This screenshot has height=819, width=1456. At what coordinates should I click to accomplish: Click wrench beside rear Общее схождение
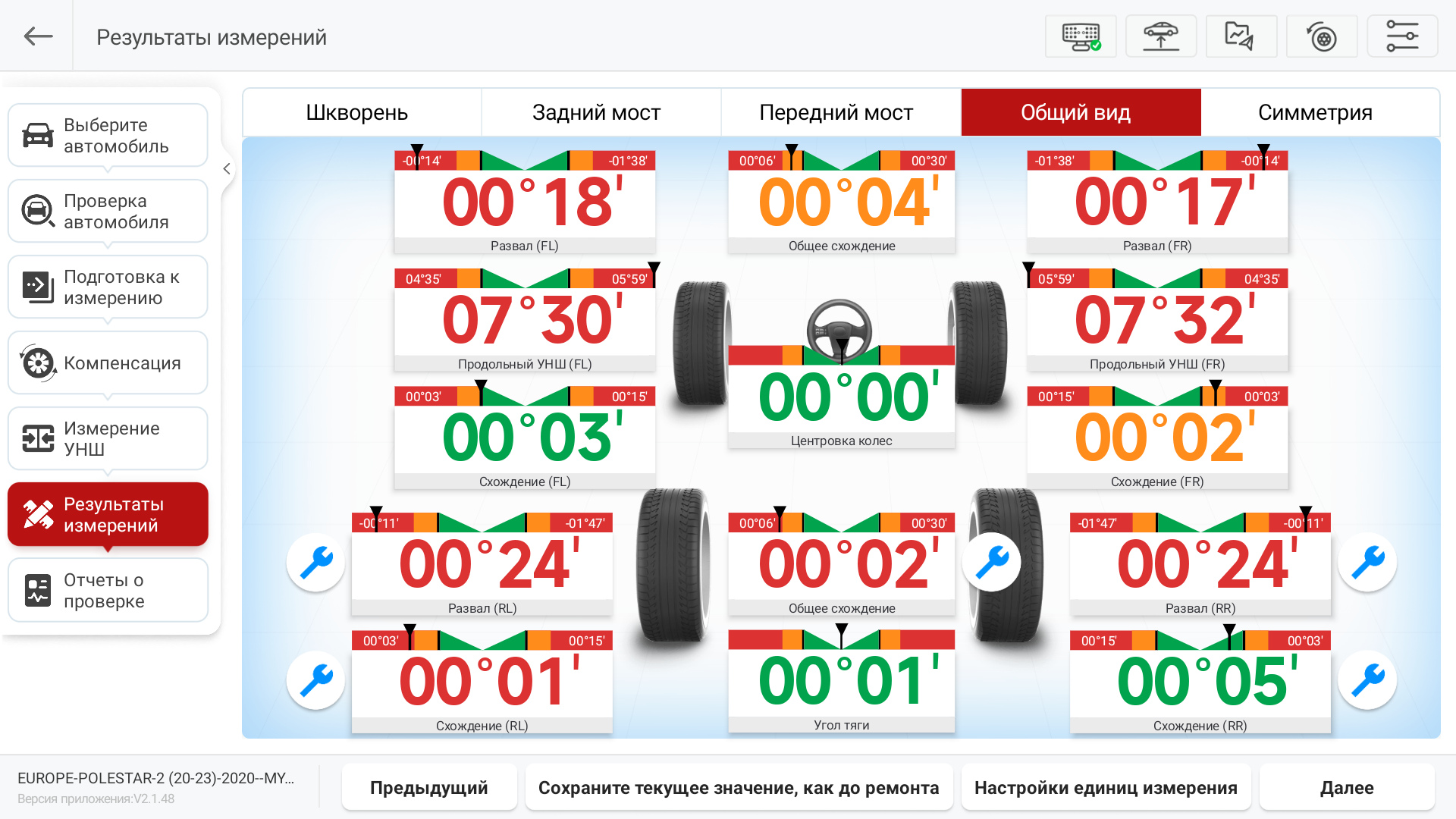point(991,563)
